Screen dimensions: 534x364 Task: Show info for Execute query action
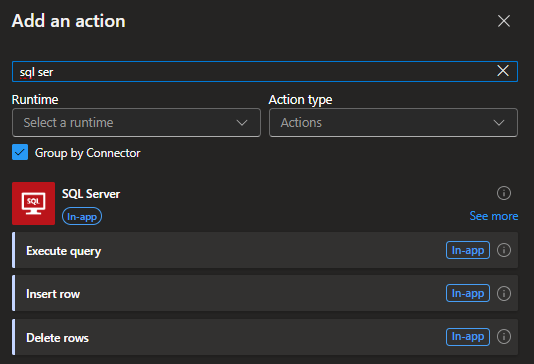pos(504,250)
